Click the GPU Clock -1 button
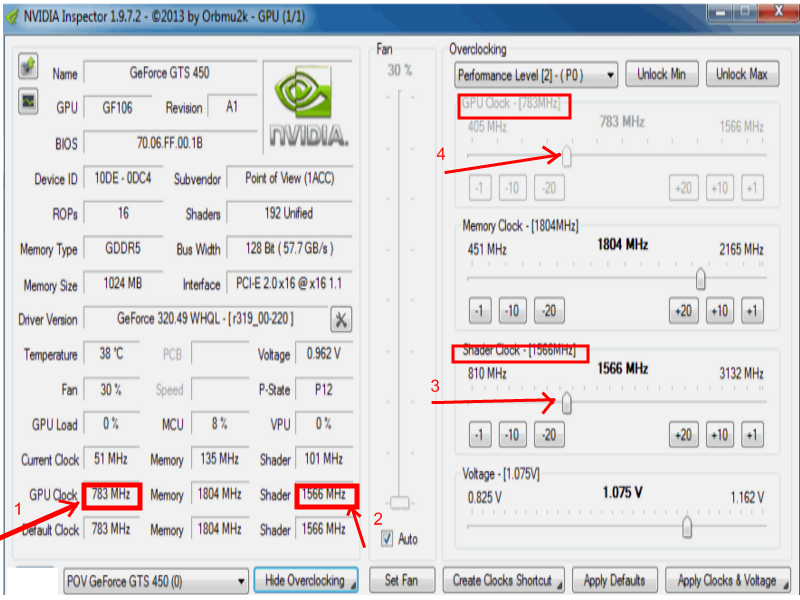Viewport: 800px width, 600px height. [480, 188]
